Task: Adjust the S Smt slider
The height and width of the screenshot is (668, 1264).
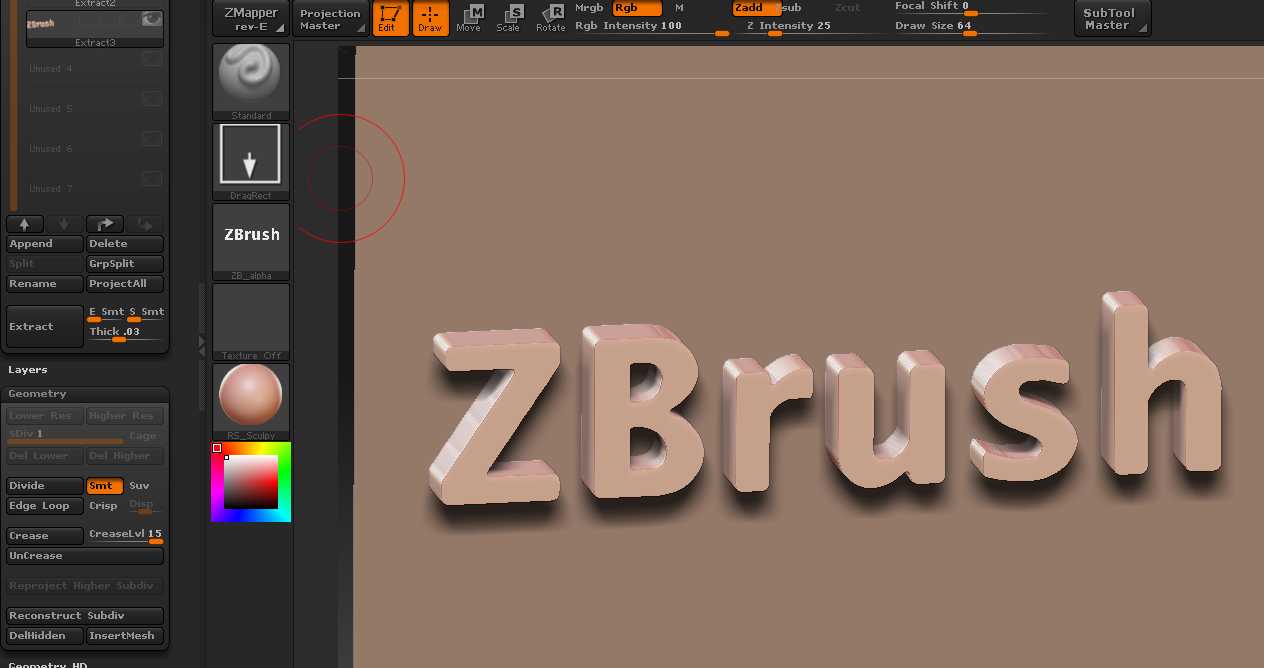Action: click(x=146, y=314)
